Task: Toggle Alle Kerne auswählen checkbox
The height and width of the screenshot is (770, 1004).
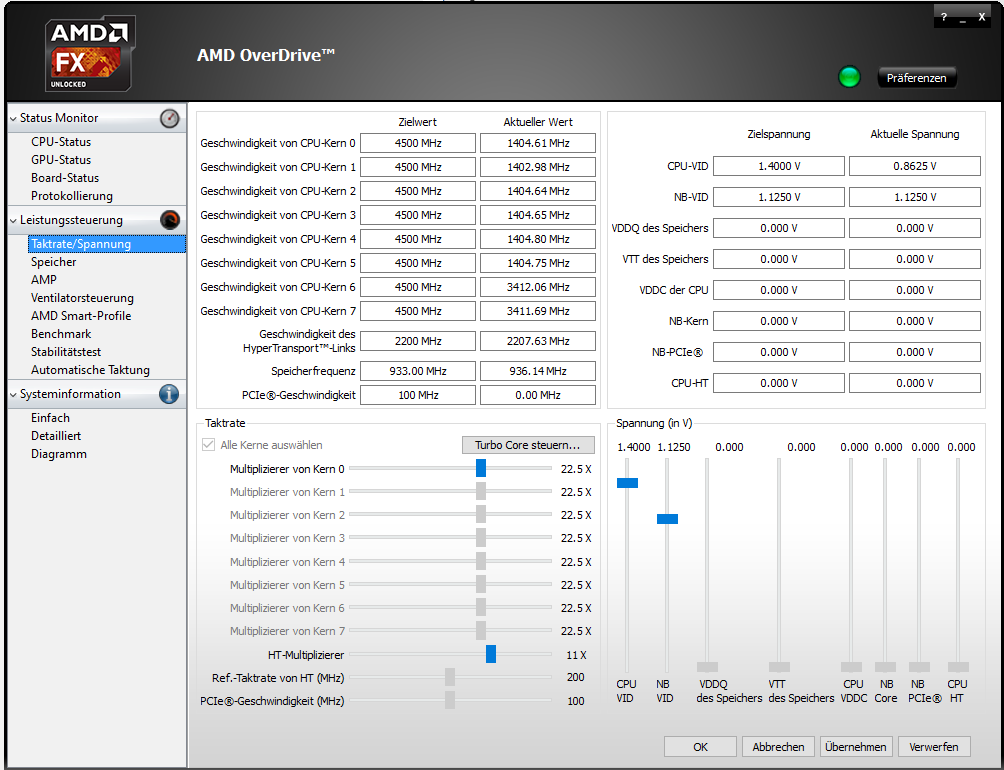Action: coord(208,445)
